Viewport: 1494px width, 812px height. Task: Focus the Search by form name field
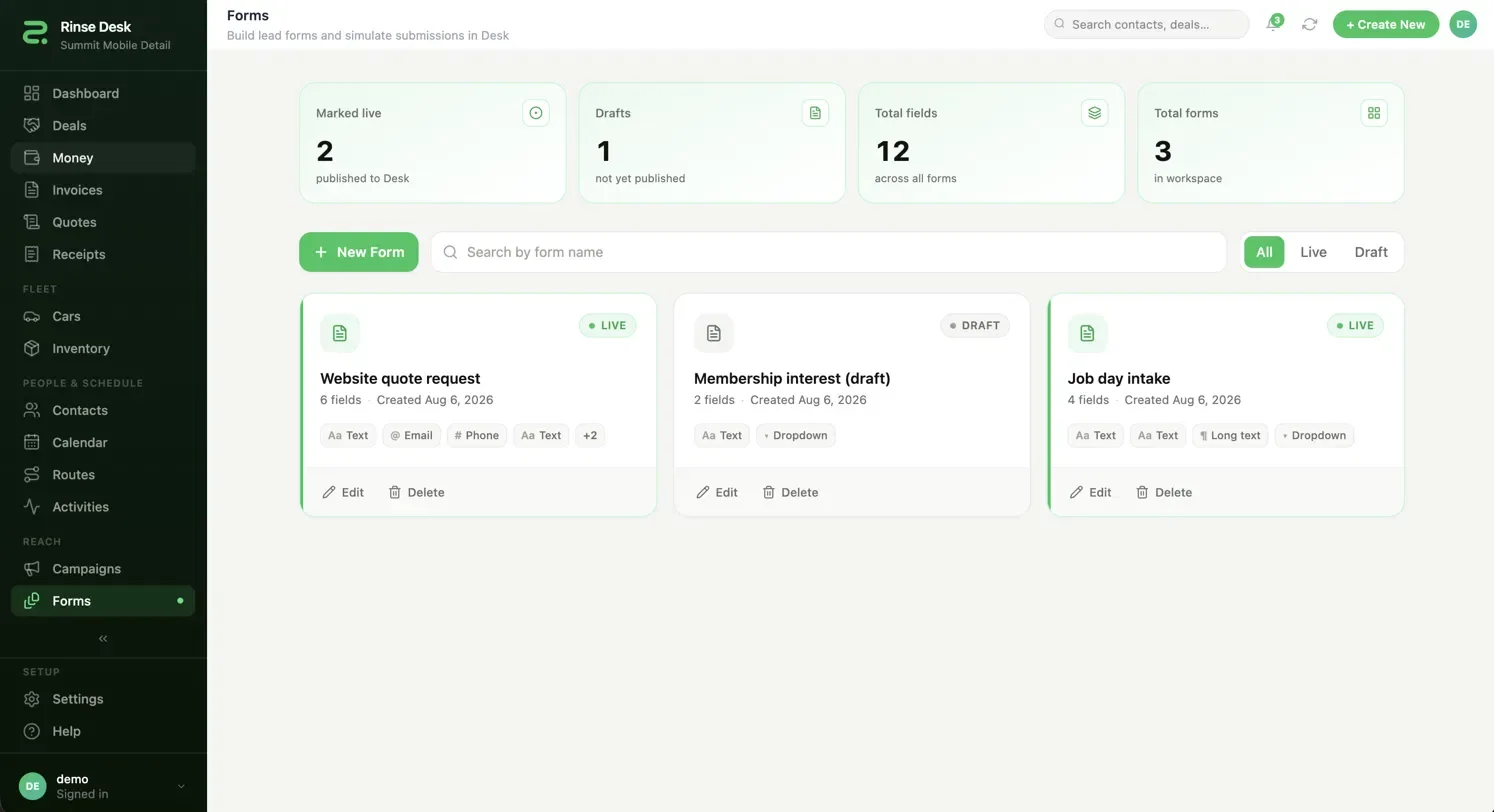click(829, 252)
